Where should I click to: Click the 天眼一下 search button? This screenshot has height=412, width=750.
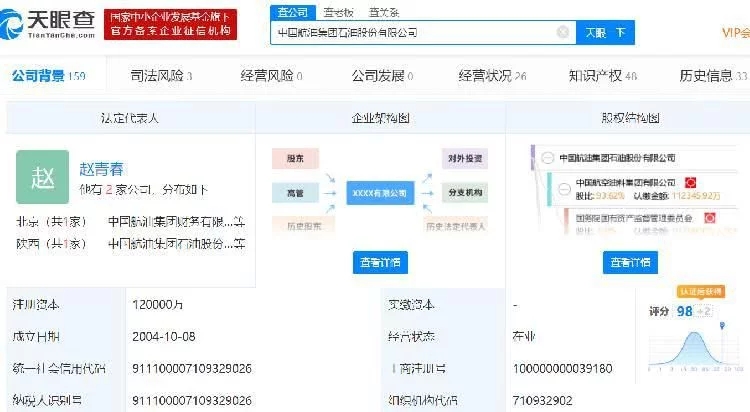[x=606, y=33]
